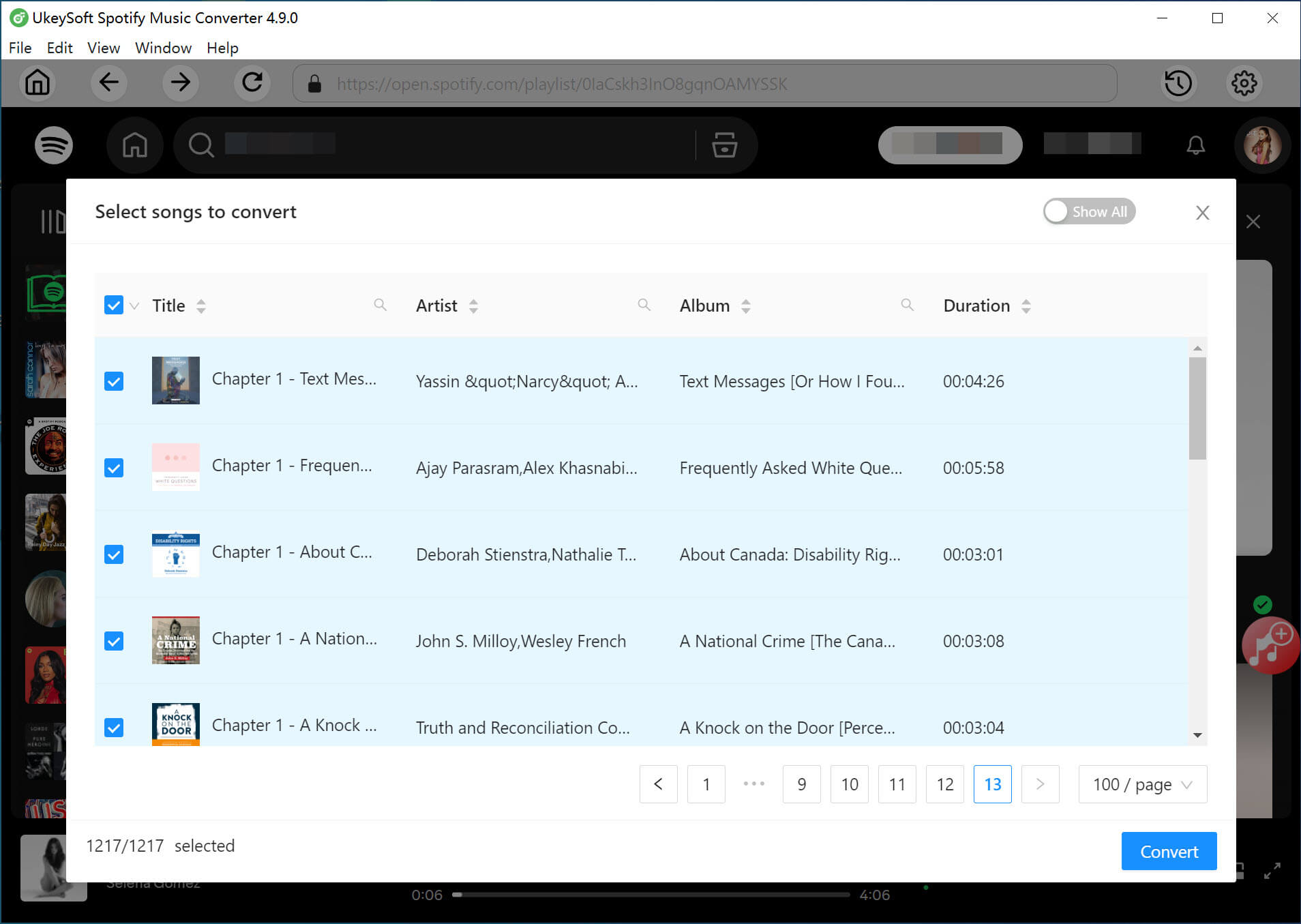The width and height of the screenshot is (1301, 924).
Task: Click the playback progress bar
Action: (651, 895)
